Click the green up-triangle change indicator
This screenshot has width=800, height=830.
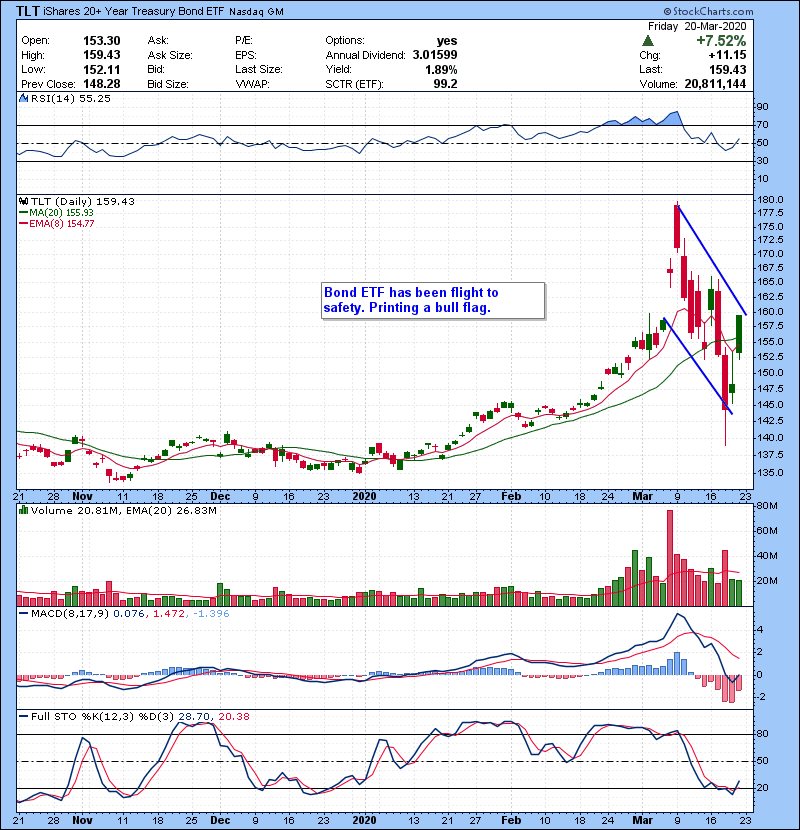[x=648, y=41]
